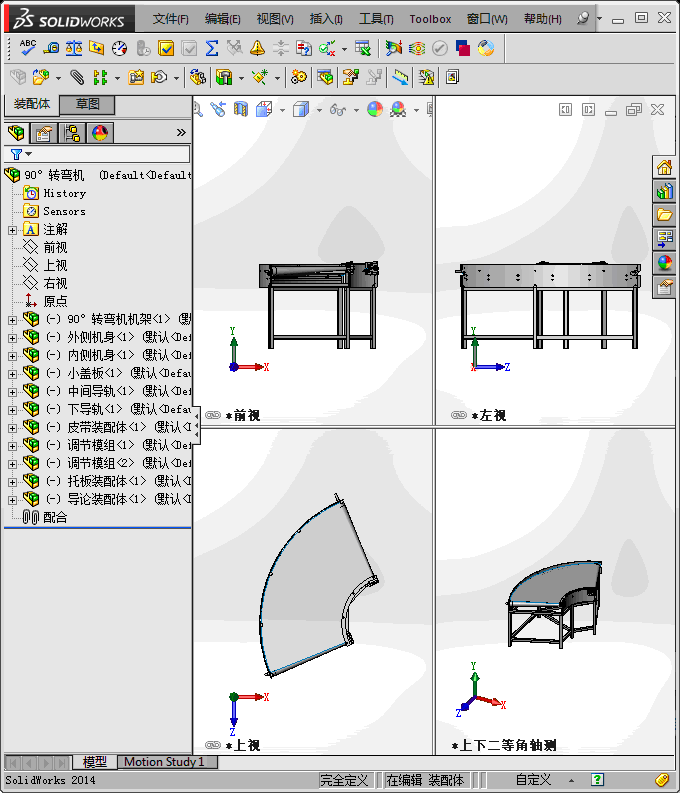Toggle link views icon next to 左视

point(459,415)
